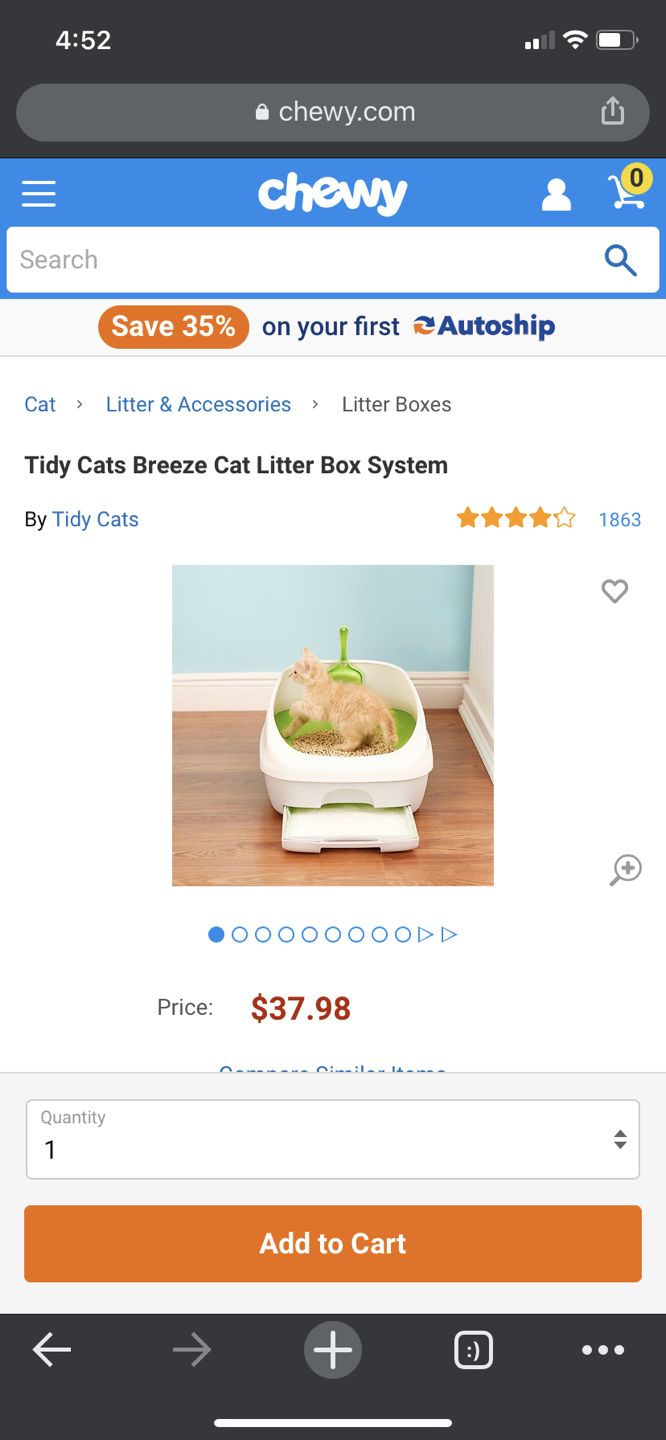
Task: Select the last circular carousel dot
Action: tap(402, 934)
